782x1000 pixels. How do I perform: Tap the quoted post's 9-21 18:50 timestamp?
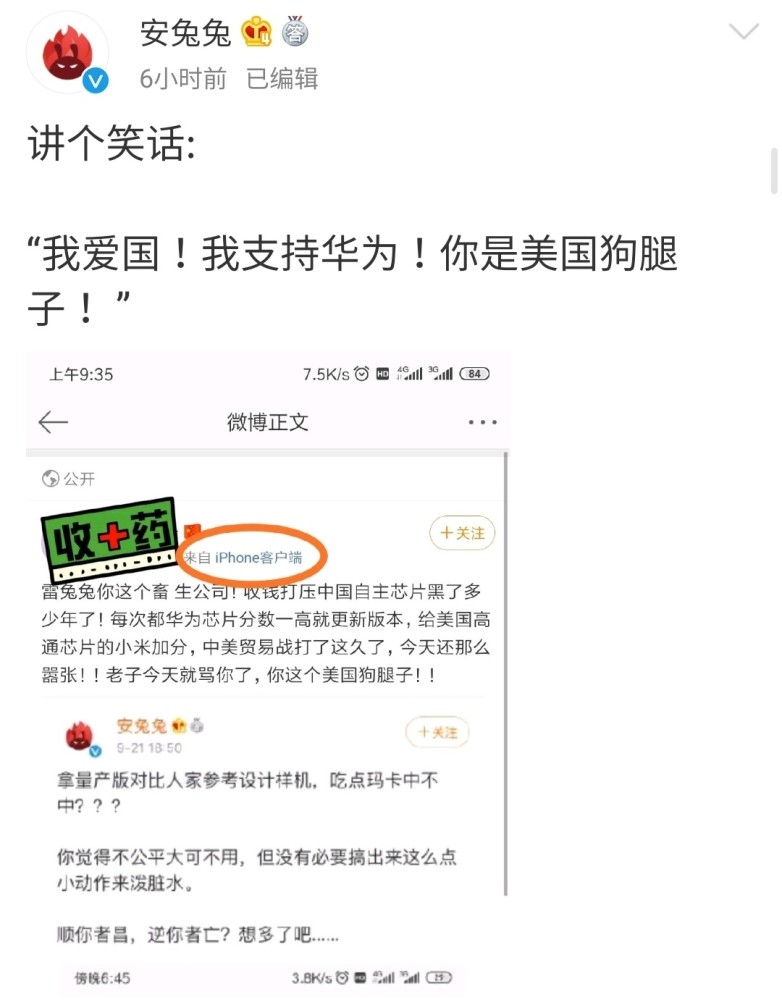pos(149,747)
